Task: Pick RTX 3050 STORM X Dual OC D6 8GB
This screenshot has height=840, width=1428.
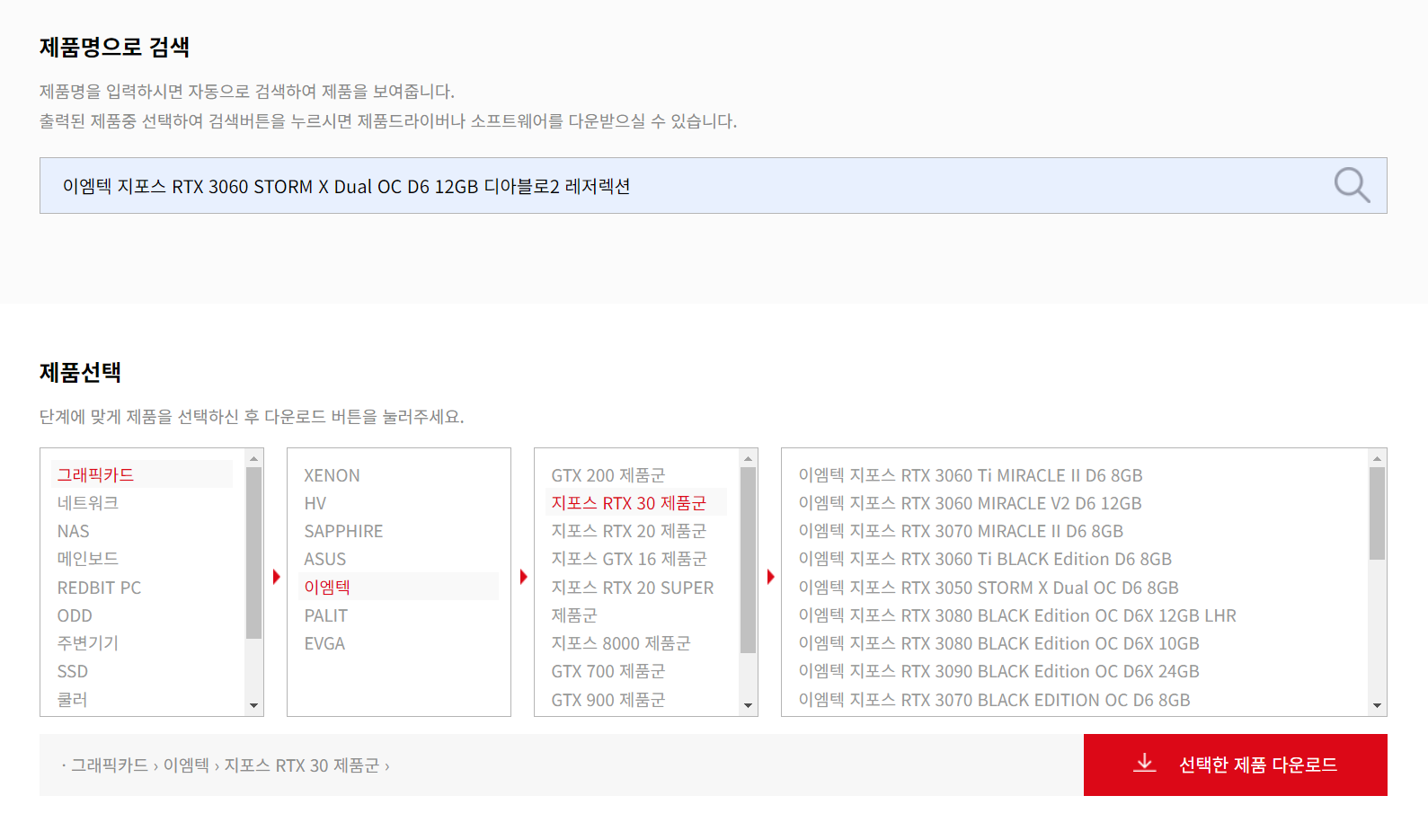Action: pos(989,588)
